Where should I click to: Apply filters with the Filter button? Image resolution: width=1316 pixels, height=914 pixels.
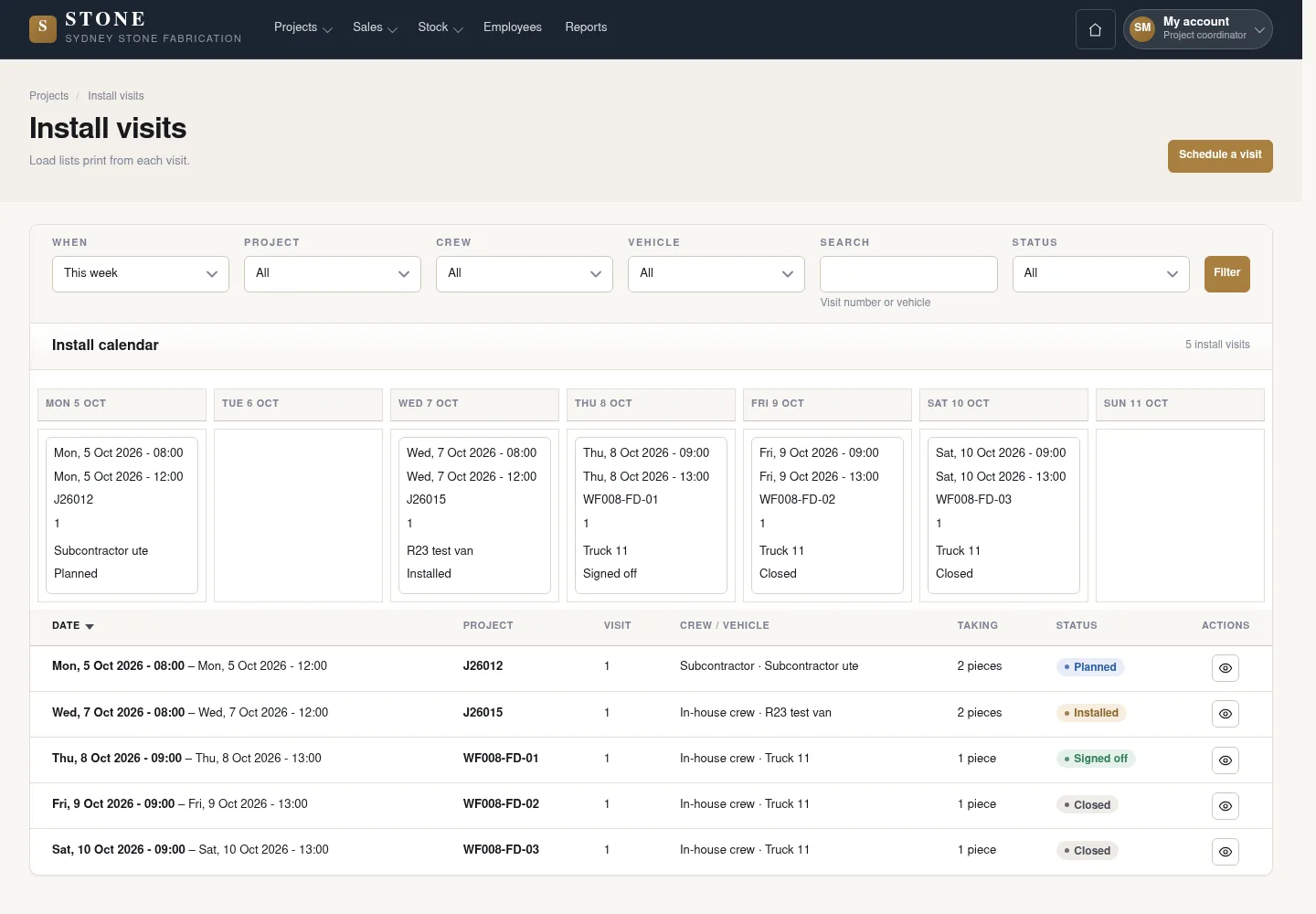(x=1226, y=273)
